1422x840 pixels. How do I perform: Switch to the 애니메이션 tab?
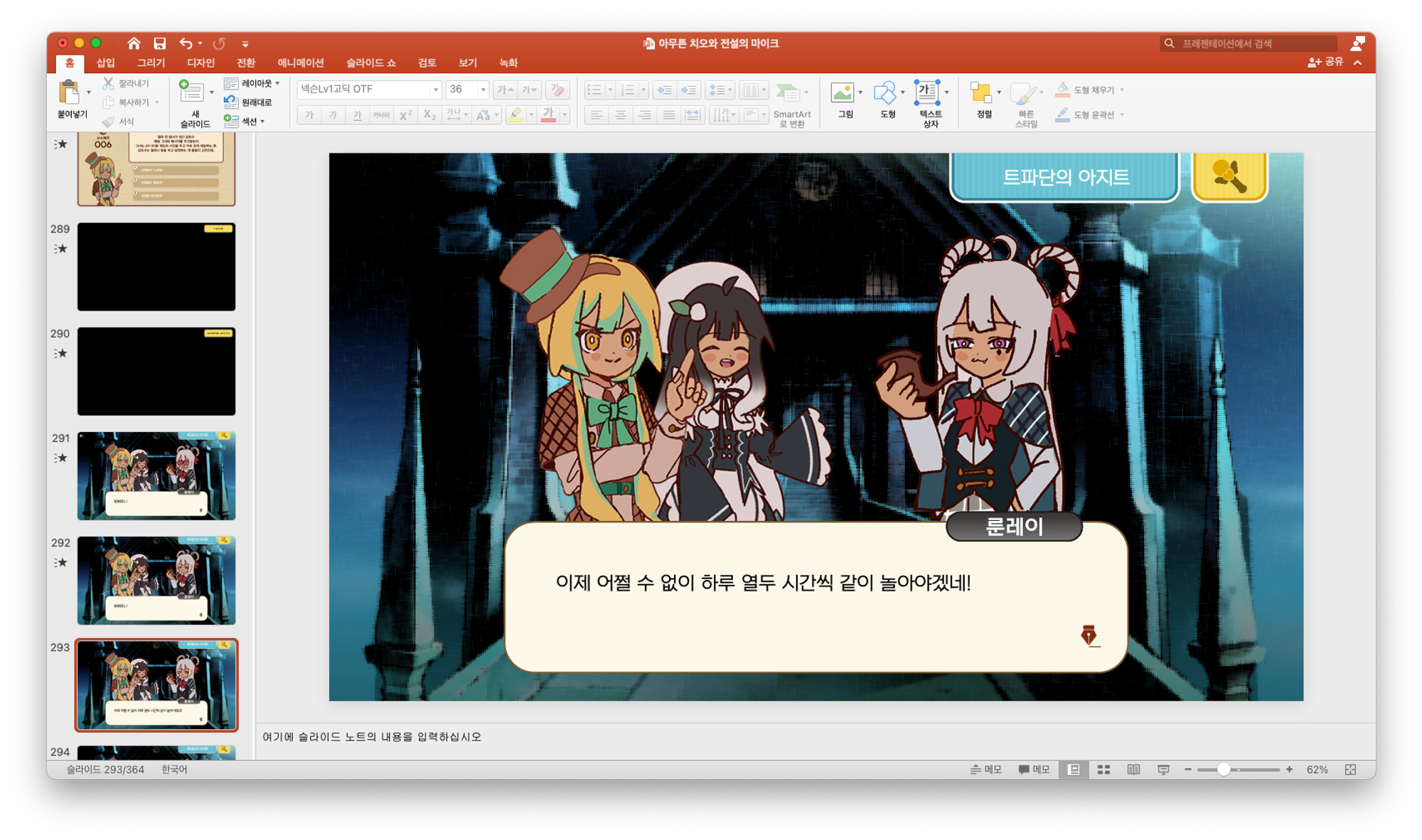pyautogui.click(x=300, y=63)
